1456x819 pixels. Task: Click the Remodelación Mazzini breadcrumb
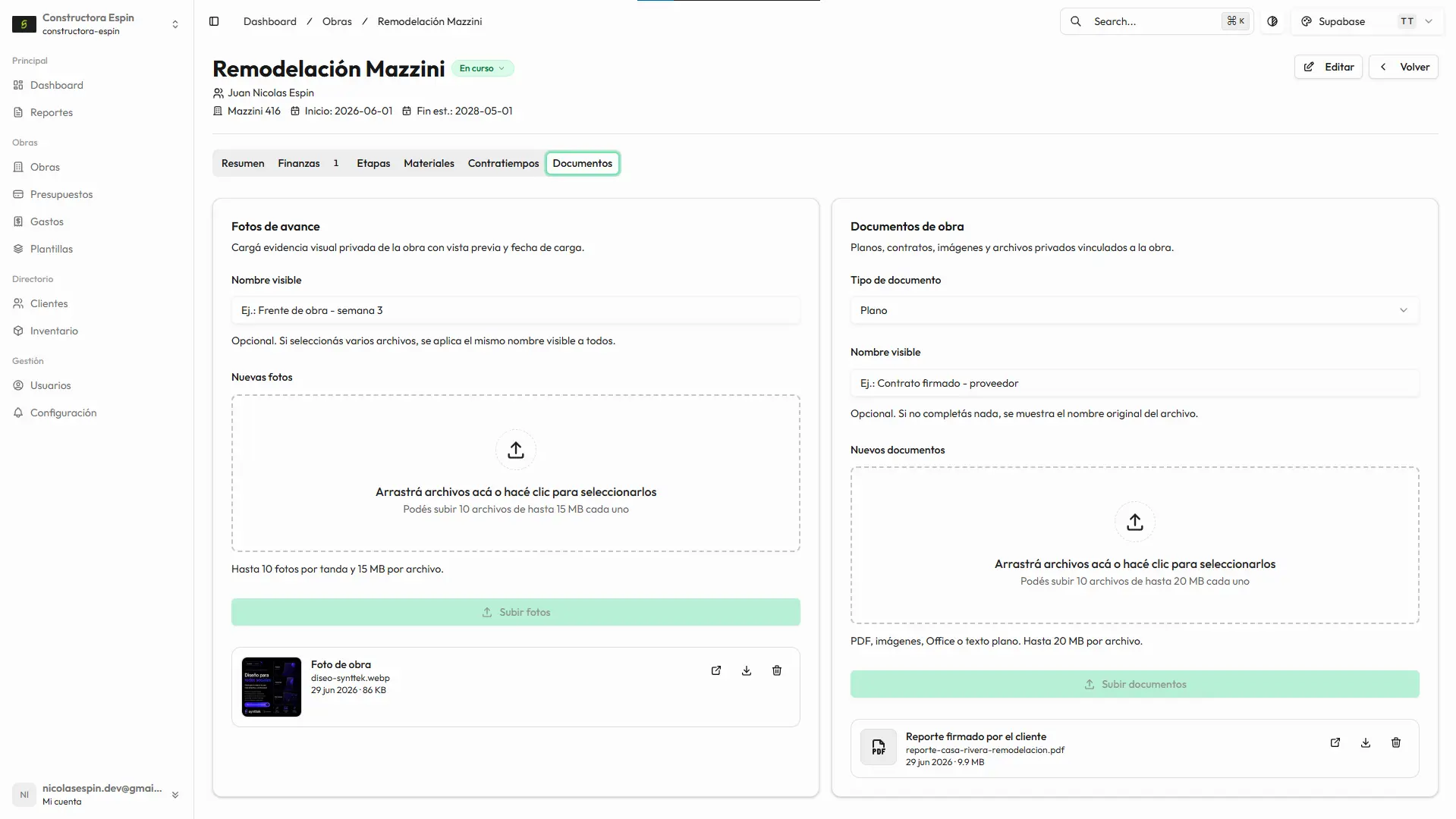(x=429, y=21)
